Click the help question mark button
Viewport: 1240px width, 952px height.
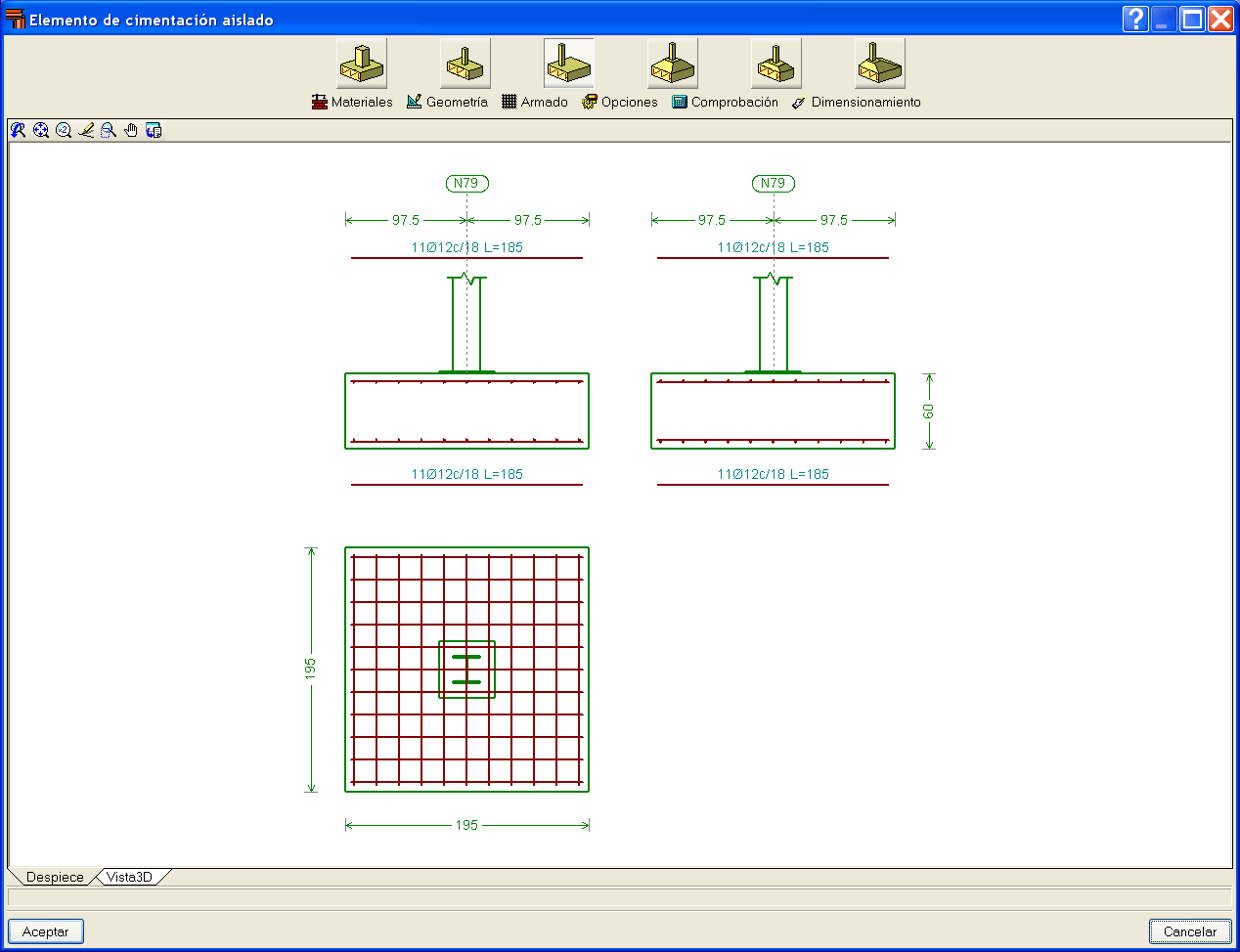tap(1135, 19)
